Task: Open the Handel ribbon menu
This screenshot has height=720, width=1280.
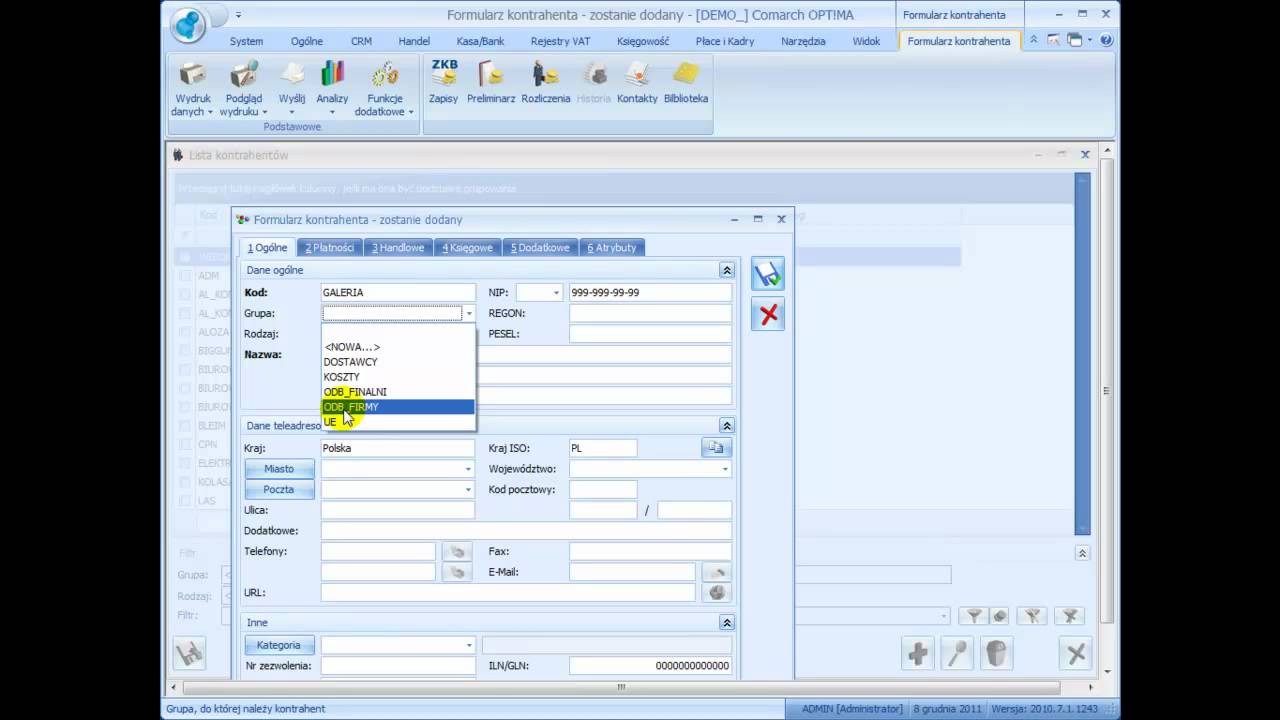Action: (414, 41)
